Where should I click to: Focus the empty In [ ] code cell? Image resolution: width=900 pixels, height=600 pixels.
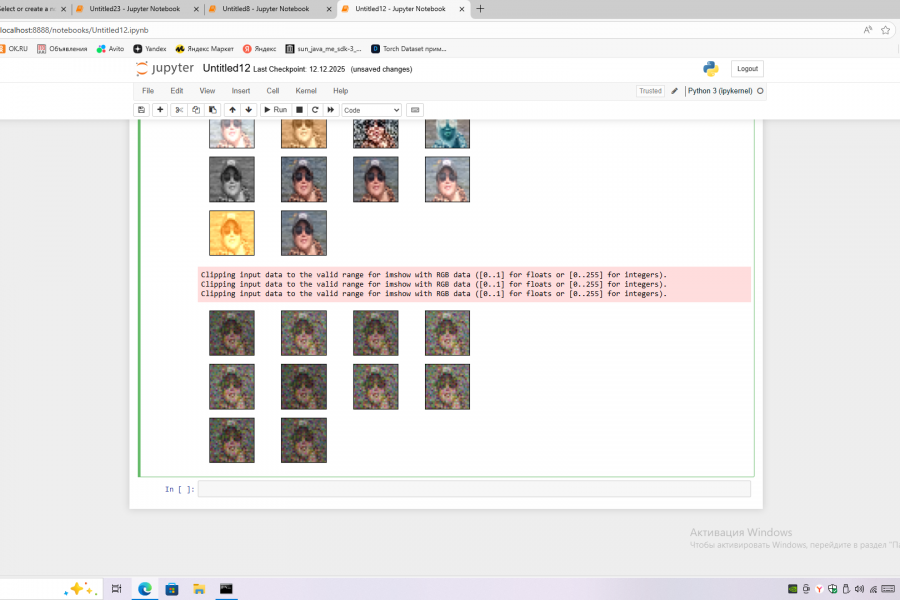(474, 489)
